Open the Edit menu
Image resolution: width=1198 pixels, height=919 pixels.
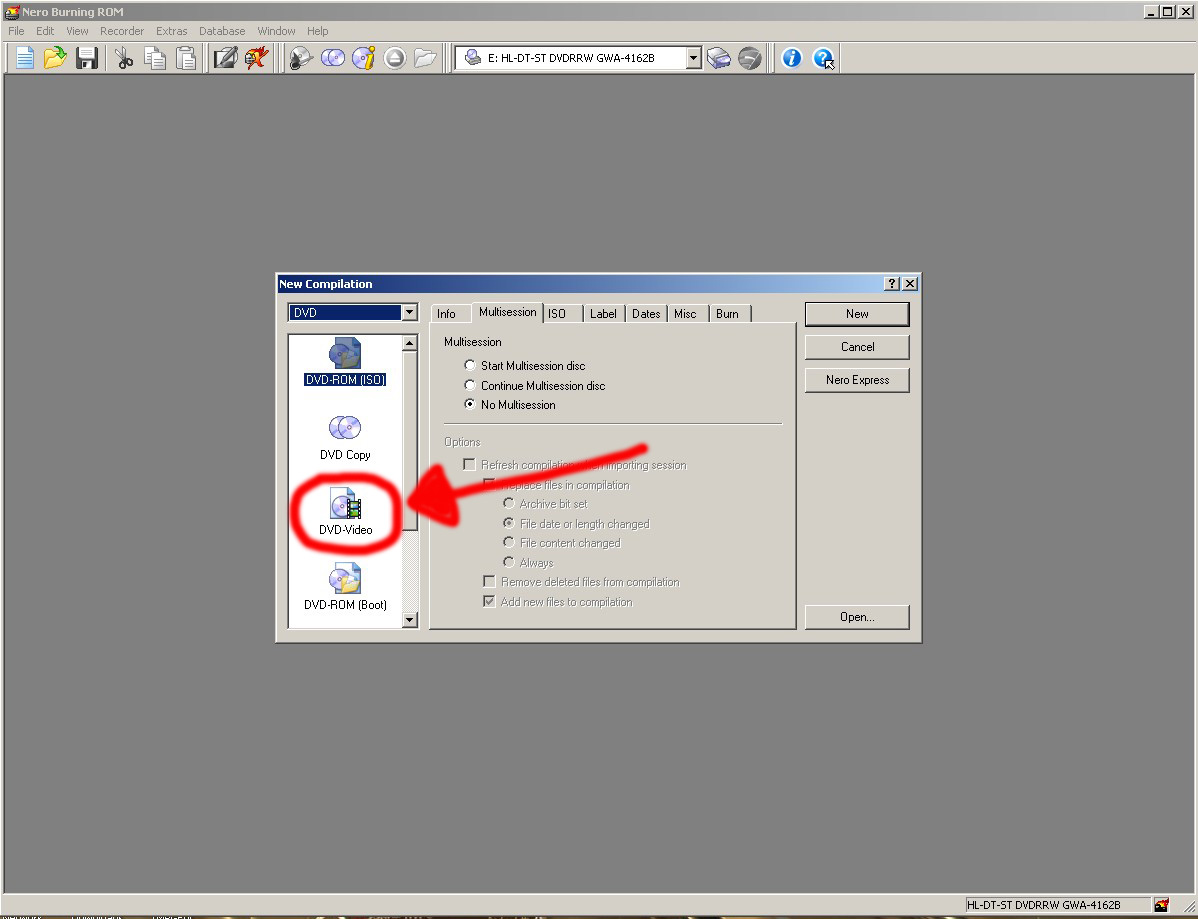click(x=45, y=31)
